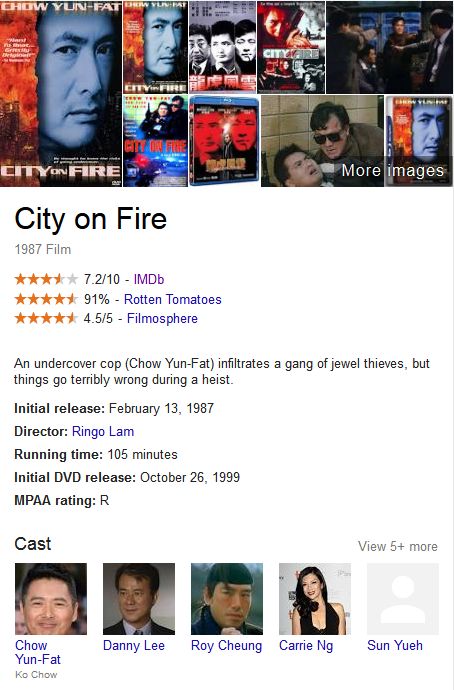Click Carrie Ng's cast photo
Viewport: 454px width, 690px height.
coord(315,599)
